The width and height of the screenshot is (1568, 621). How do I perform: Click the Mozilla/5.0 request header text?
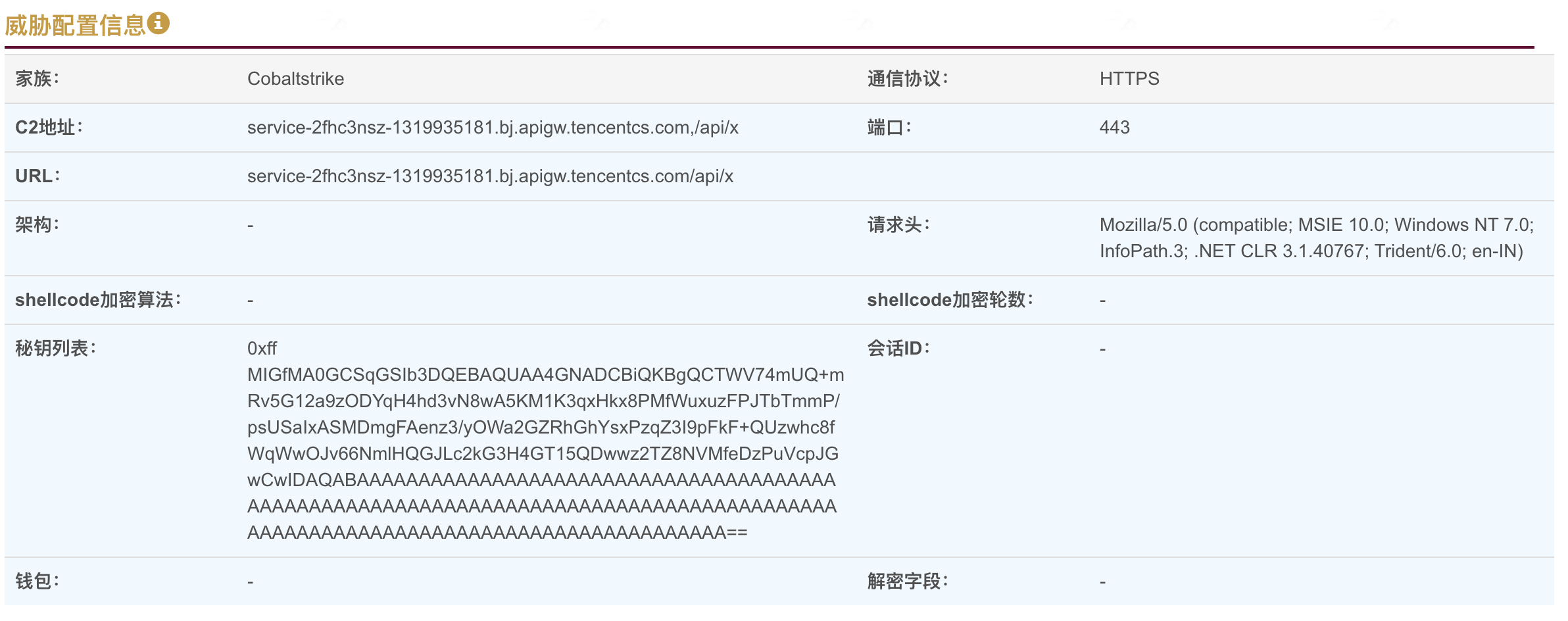pos(1316,238)
